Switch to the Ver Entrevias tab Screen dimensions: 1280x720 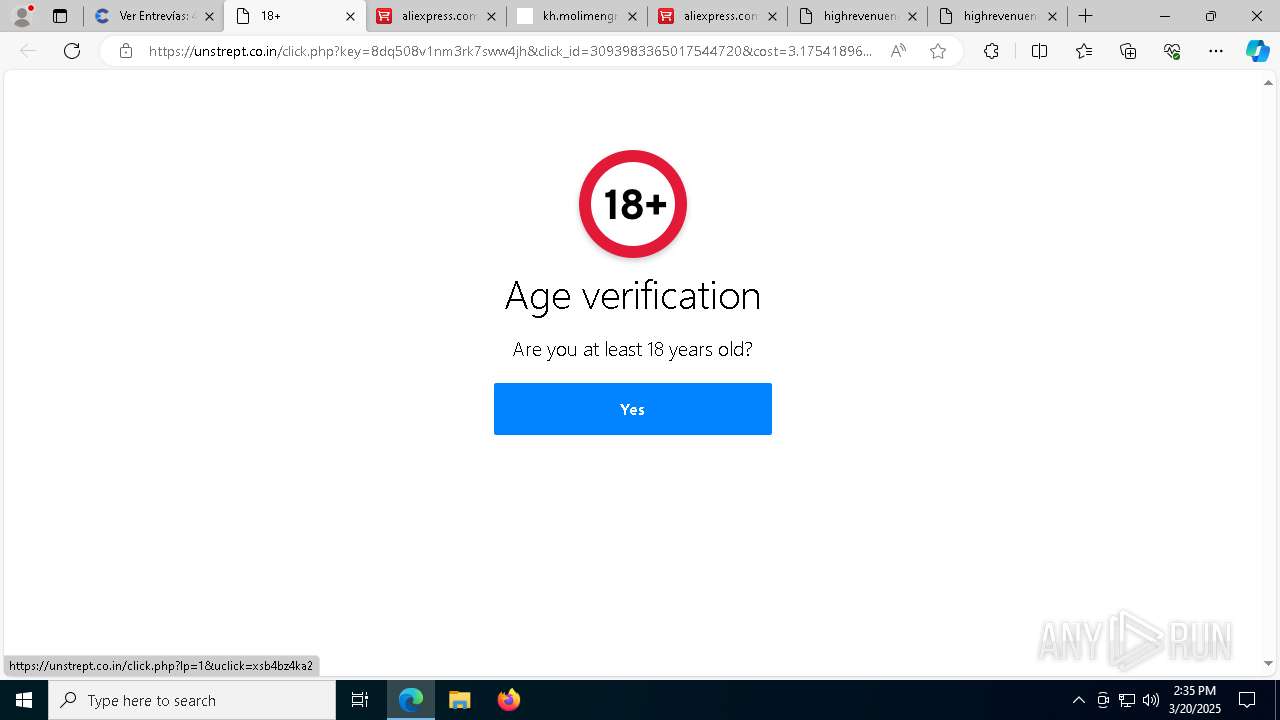click(x=153, y=16)
